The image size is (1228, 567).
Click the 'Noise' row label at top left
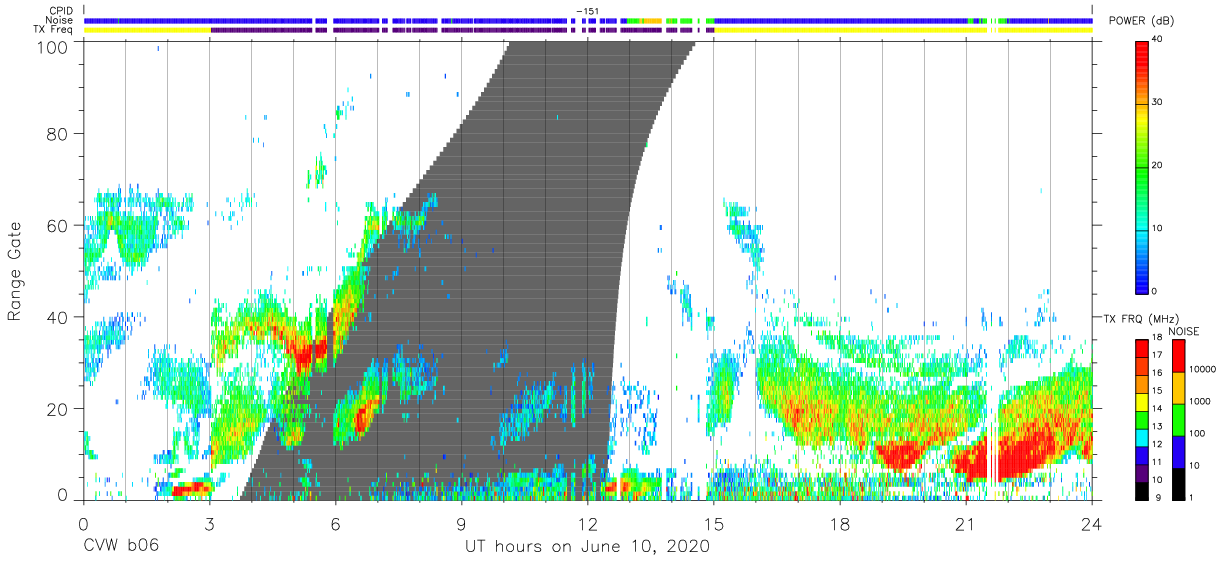(60, 20)
